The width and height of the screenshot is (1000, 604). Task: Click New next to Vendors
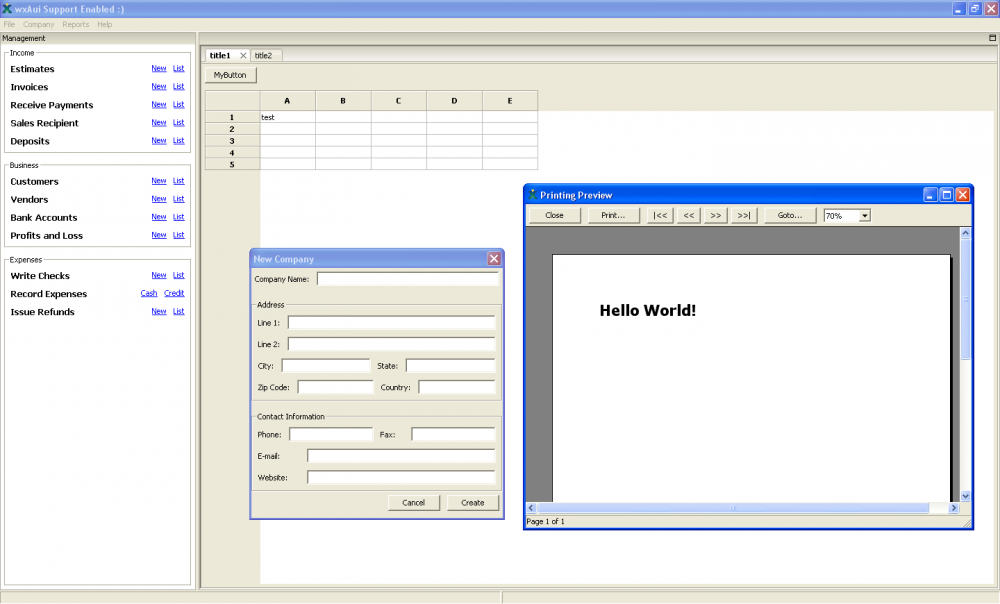(x=159, y=199)
